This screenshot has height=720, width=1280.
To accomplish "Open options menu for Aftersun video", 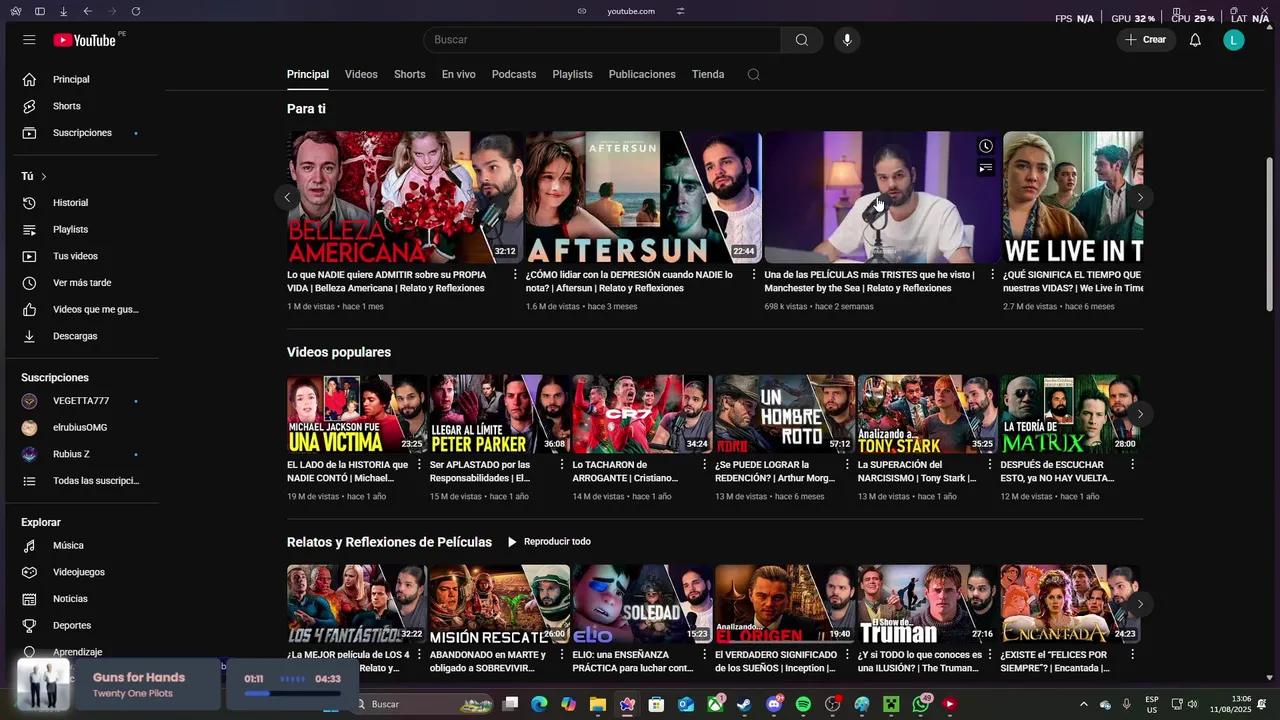I will tap(754, 274).
